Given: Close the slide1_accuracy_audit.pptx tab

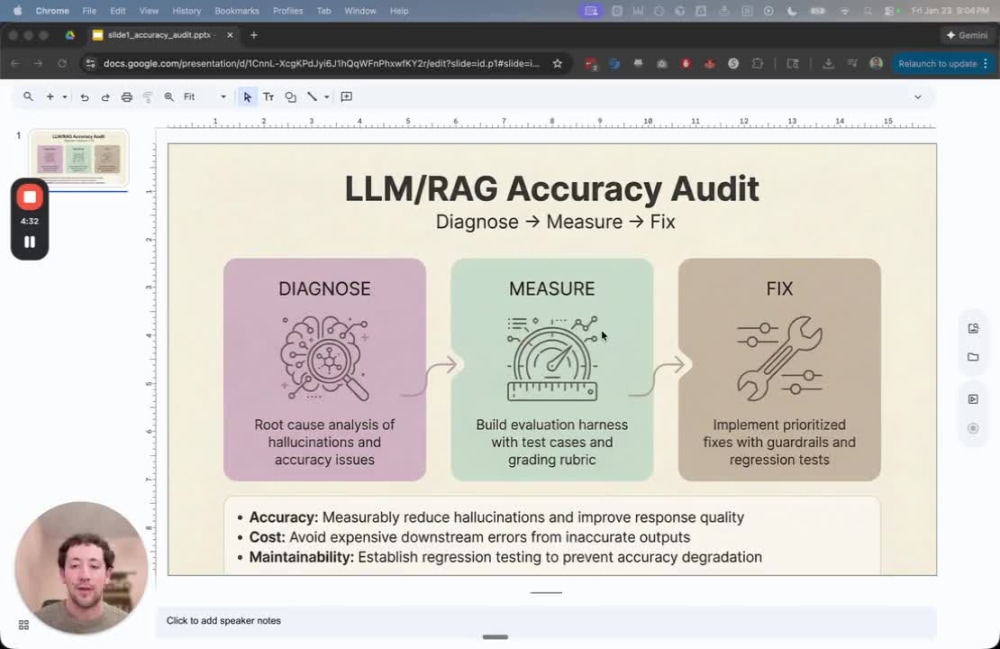Looking at the screenshot, I should point(230,35).
